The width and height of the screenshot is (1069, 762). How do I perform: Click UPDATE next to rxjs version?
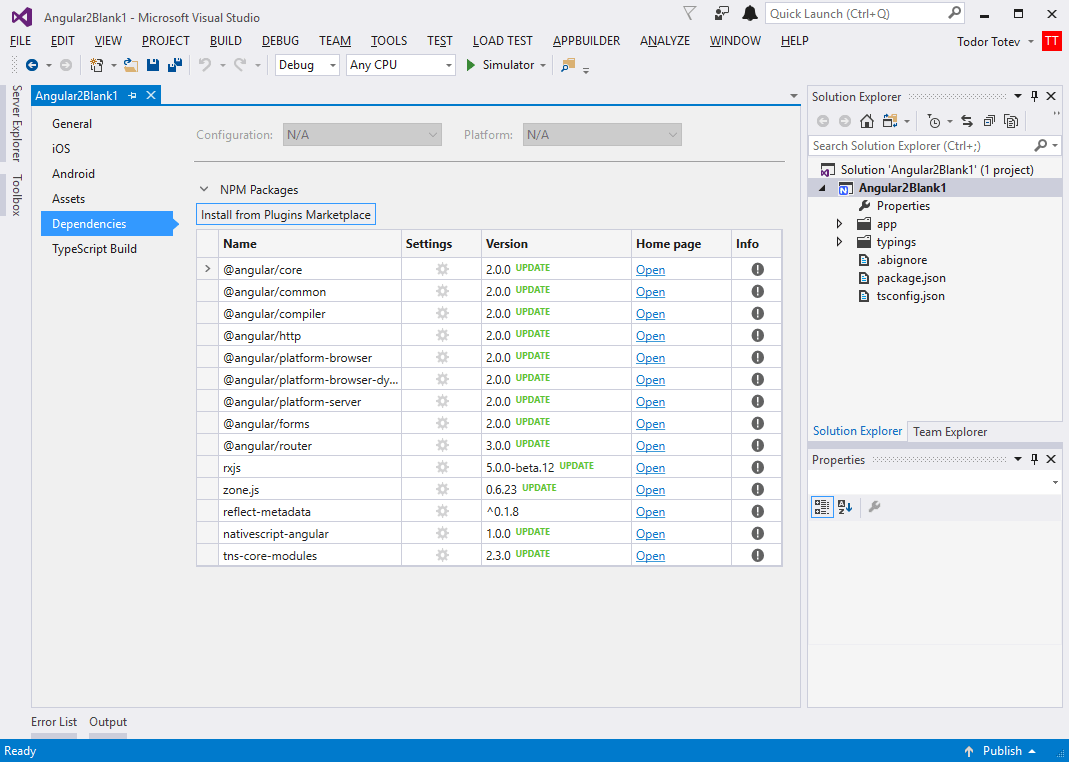(x=577, y=466)
